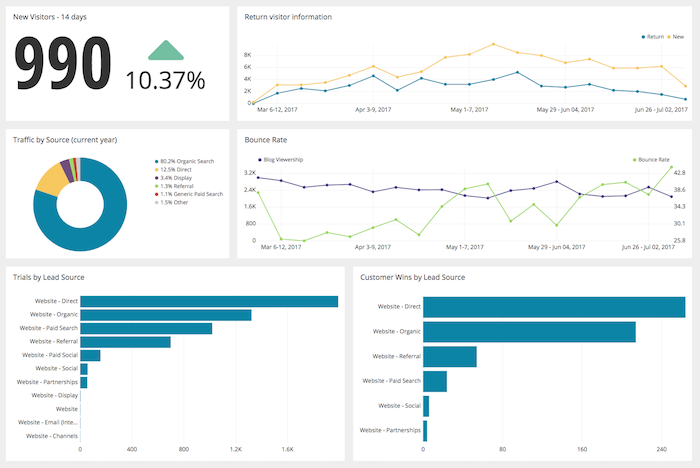Click the Trials by Lead Source title
The width and height of the screenshot is (700, 468).
(48, 277)
